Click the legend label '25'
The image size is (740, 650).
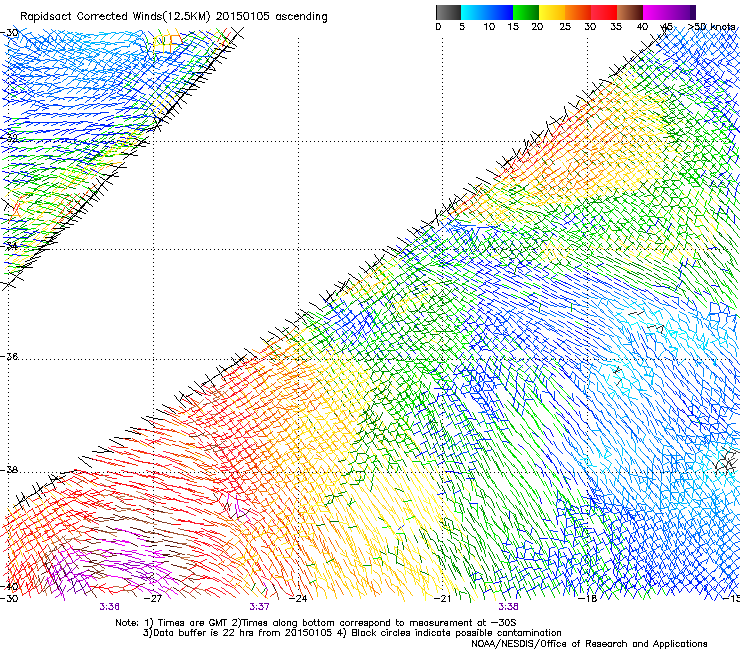565,27
